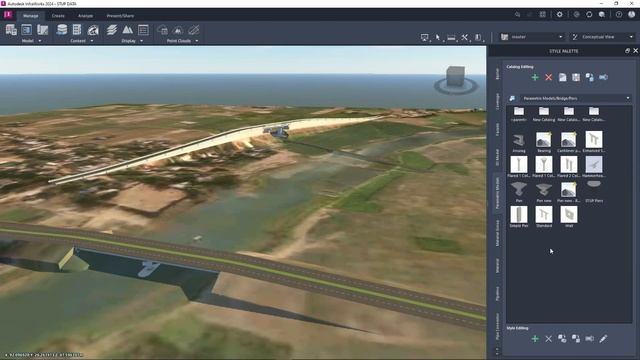The image size is (640, 360).
Task: Click the third Model group icon
Action: [x=42, y=30]
